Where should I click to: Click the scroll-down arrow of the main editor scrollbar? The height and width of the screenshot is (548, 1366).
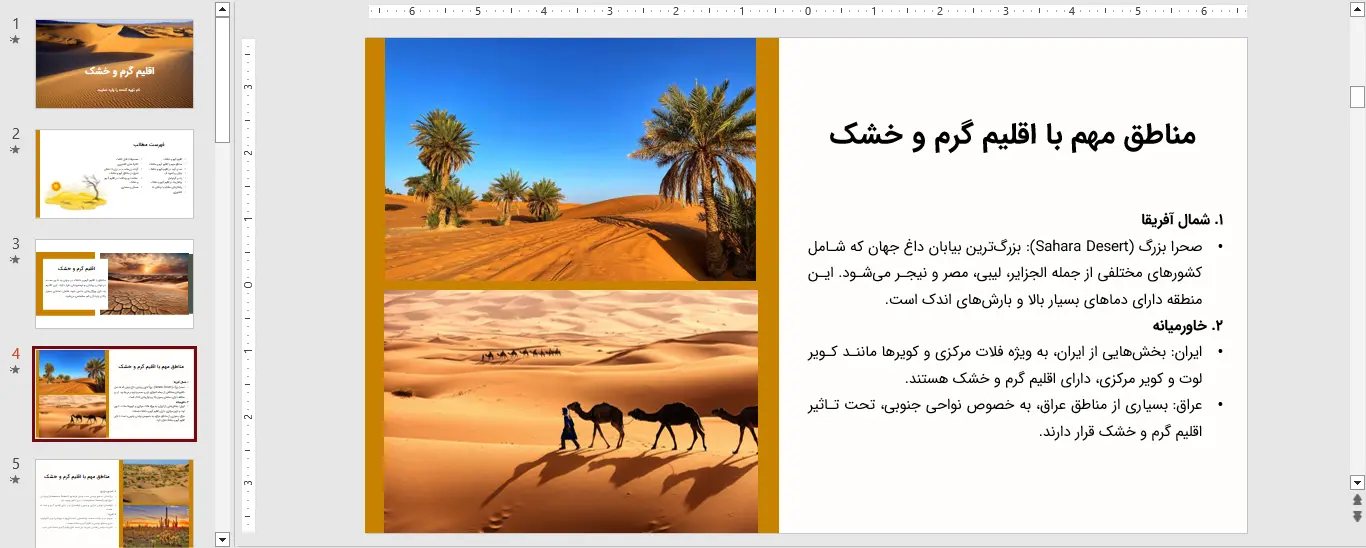[1357, 482]
